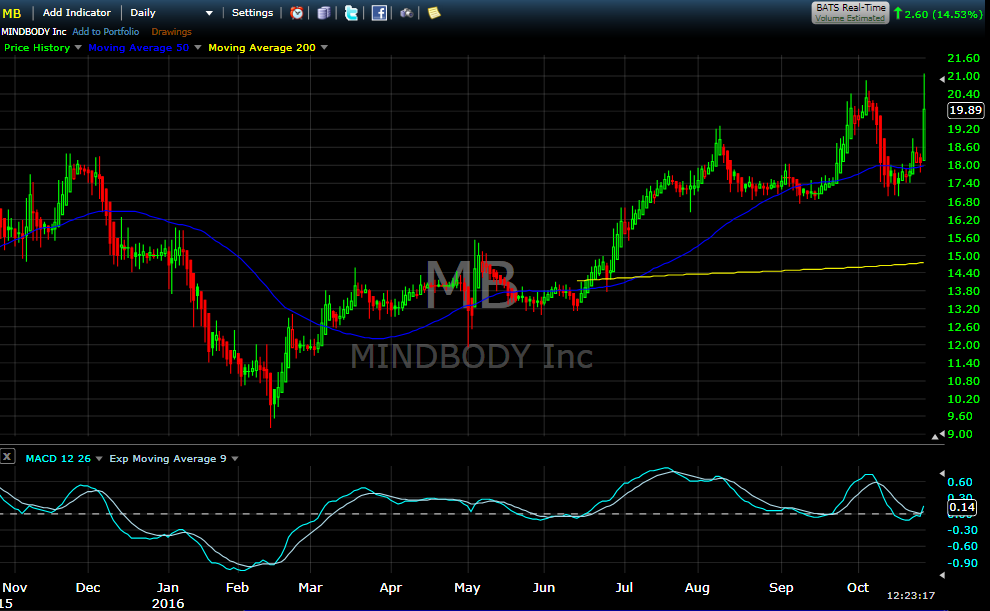
Task: Click the MACD 12 26 label
Action: click(x=58, y=459)
